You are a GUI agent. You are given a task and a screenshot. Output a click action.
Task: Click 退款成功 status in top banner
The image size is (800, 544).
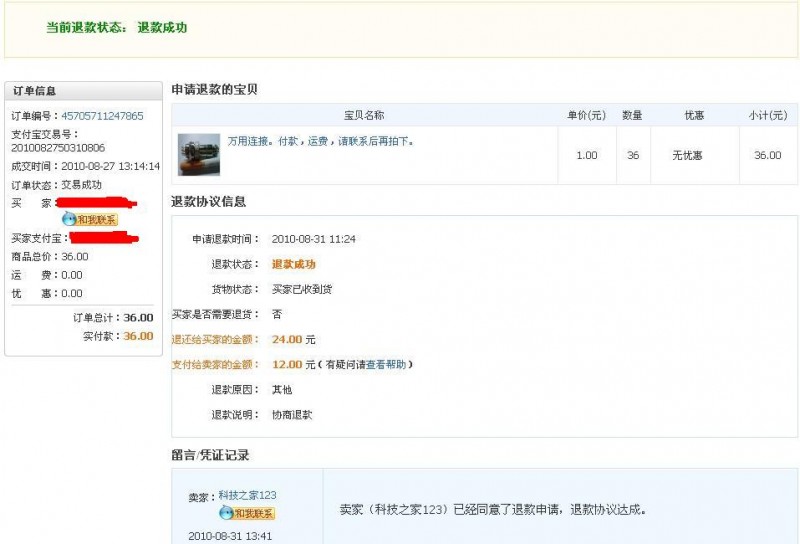click(162, 28)
